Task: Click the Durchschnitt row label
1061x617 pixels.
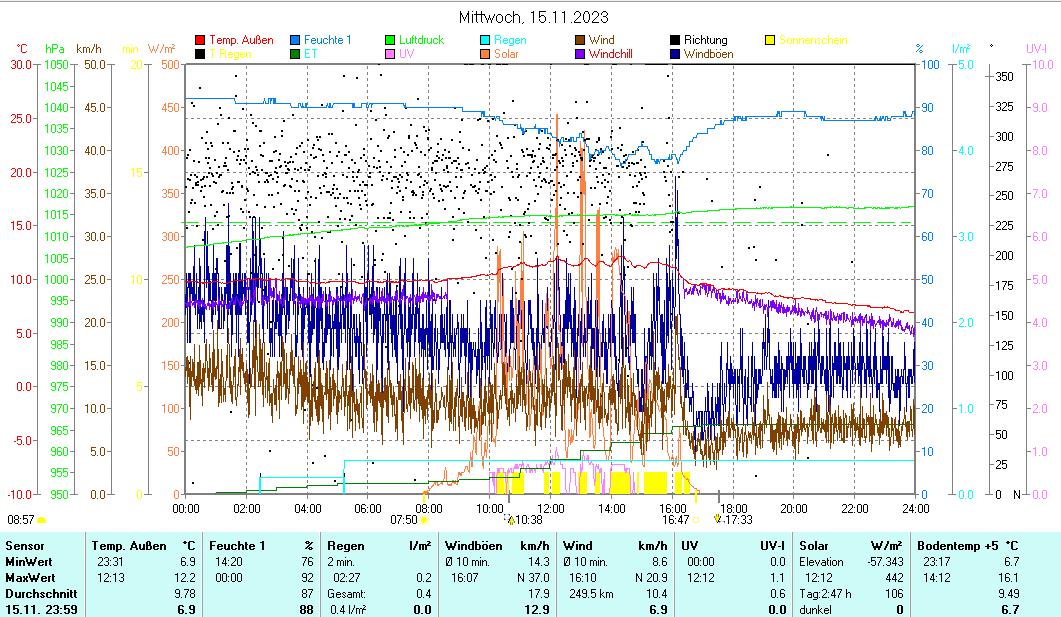Action: [39, 591]
